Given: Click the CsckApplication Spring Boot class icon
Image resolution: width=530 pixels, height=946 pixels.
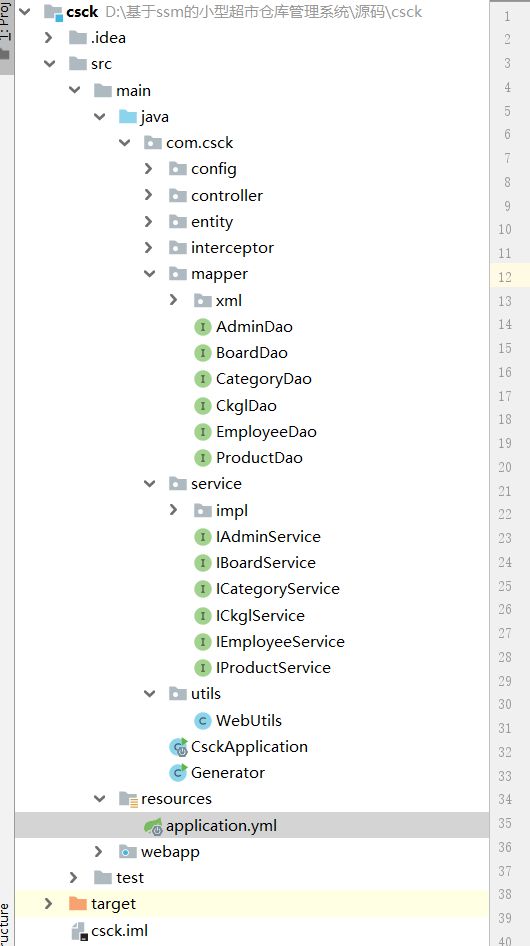Looking at the screenshot, I should (179, 747).
